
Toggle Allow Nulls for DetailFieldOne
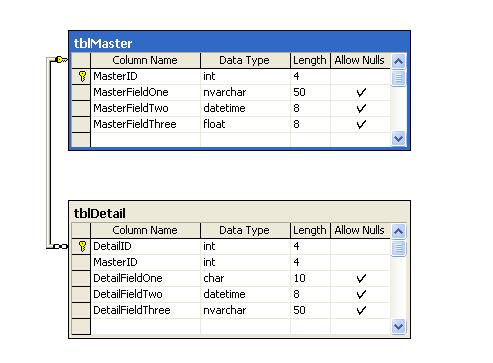pos(360,278)
